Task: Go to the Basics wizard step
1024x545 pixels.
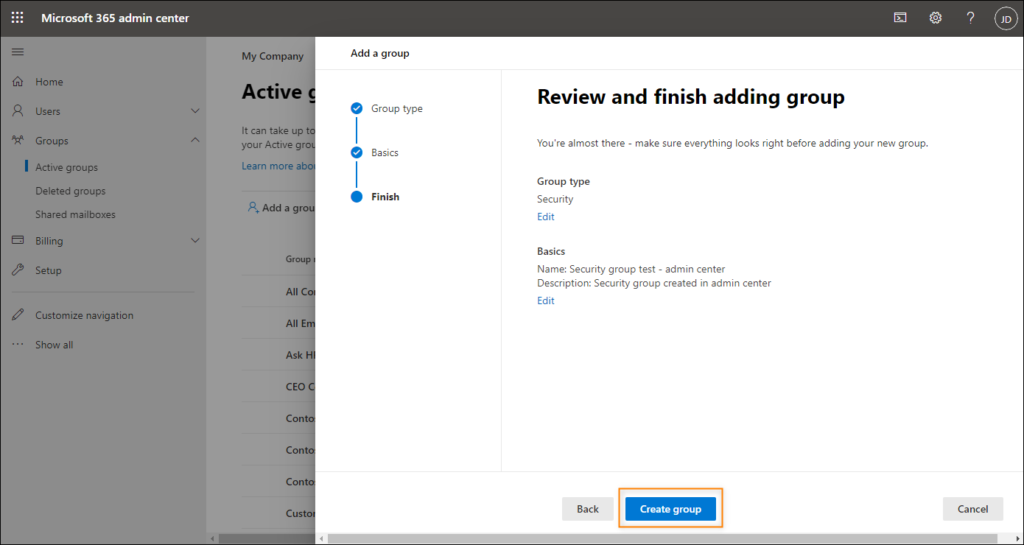Action: (x=385, y=153)
